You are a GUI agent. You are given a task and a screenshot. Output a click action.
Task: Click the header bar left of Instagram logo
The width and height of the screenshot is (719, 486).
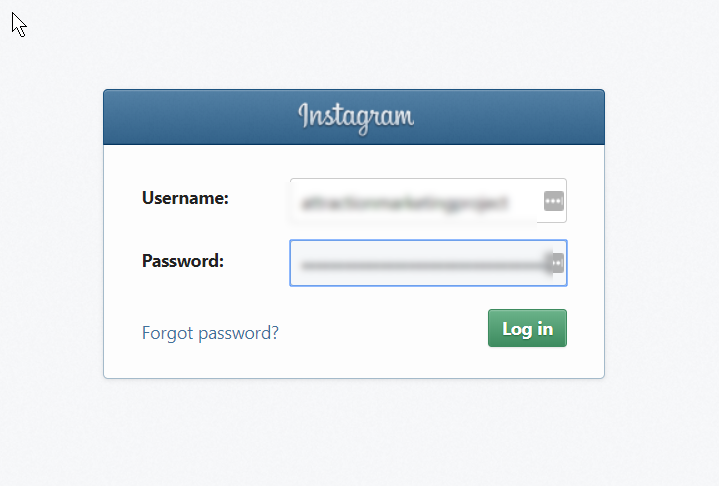coord(199,117)
